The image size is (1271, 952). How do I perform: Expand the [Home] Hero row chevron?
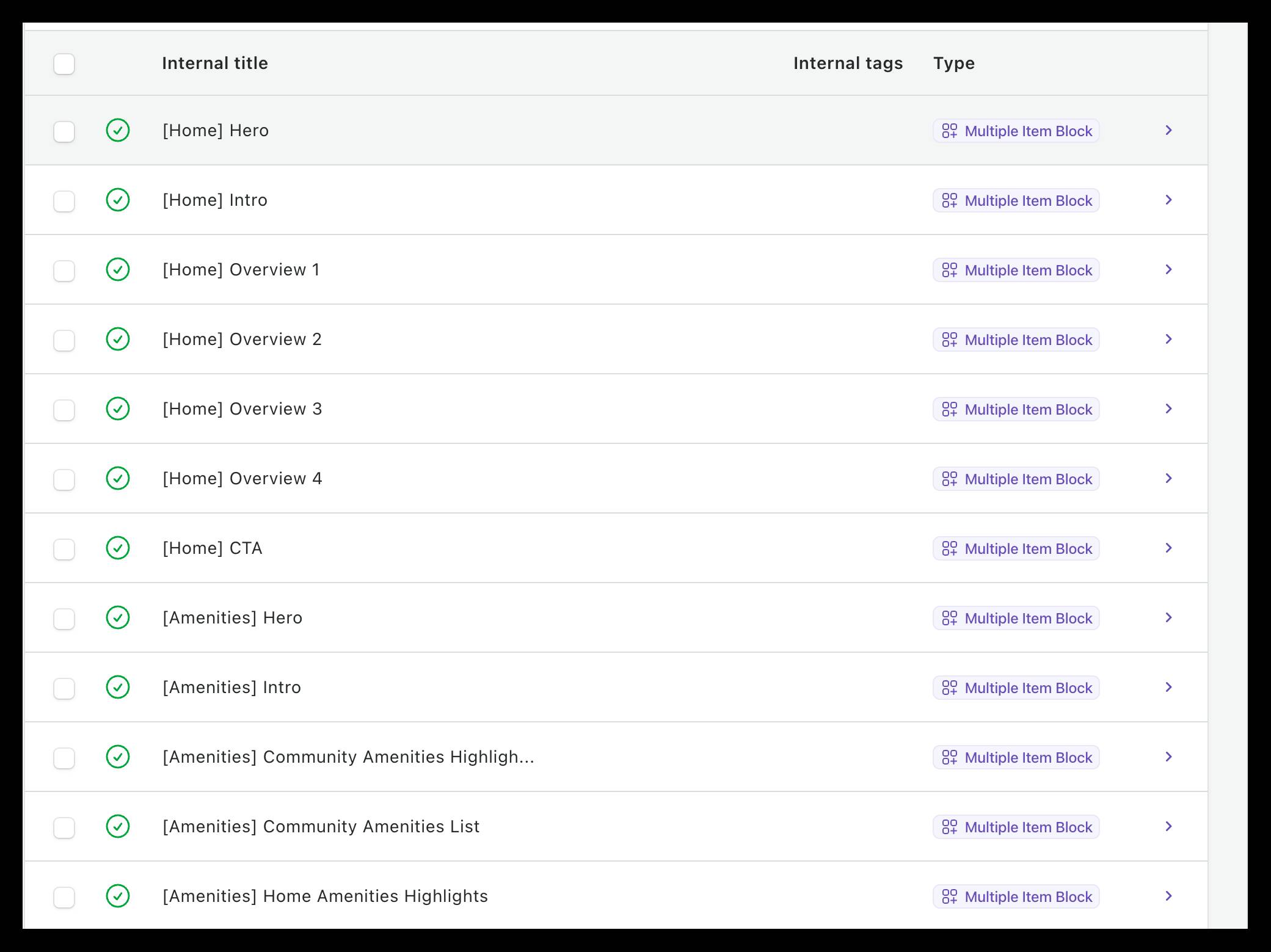tap(1168, 130)
